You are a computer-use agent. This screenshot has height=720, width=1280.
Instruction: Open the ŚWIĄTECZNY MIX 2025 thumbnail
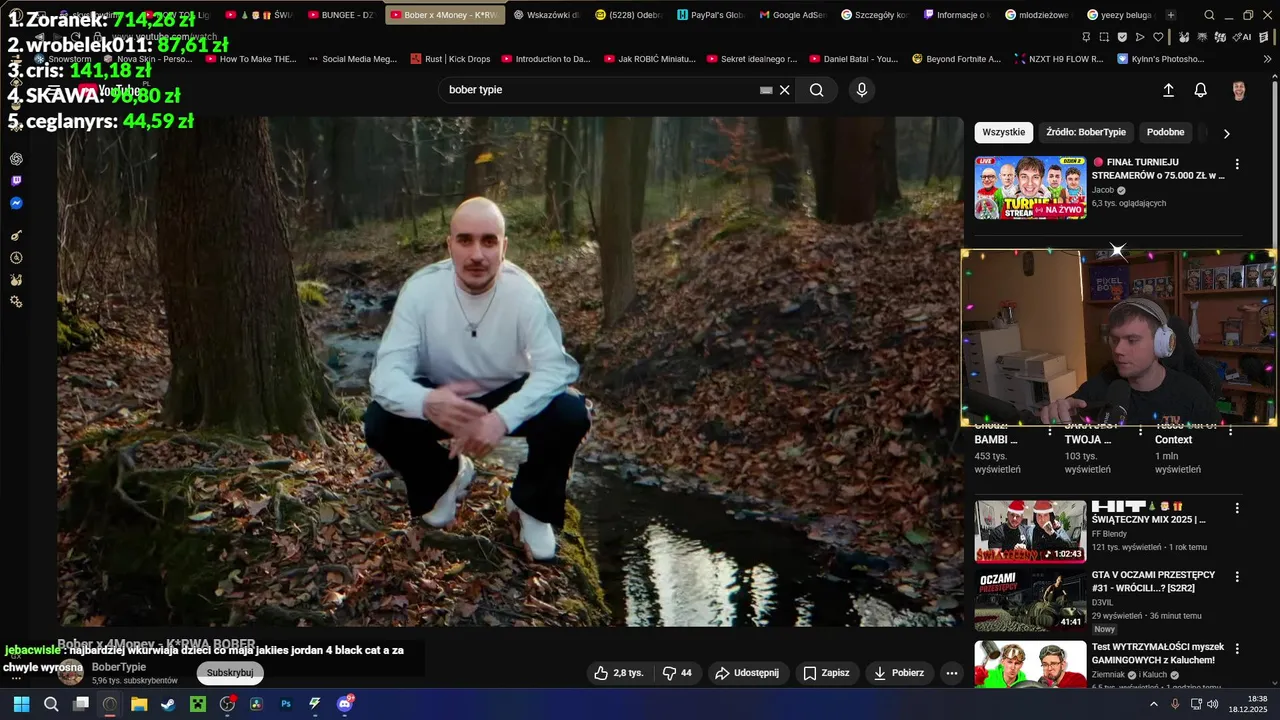point(1031,531)
